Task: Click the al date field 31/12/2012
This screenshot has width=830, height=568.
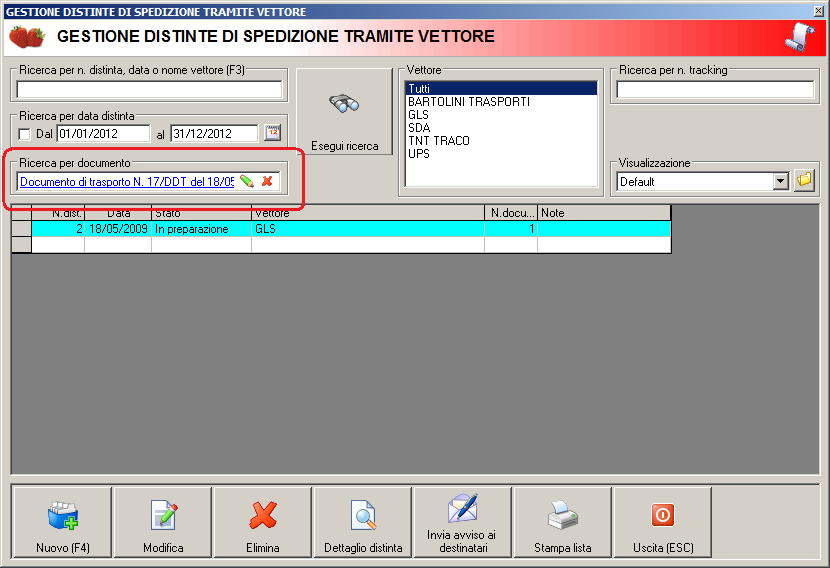Action: [x=214, y=133]
